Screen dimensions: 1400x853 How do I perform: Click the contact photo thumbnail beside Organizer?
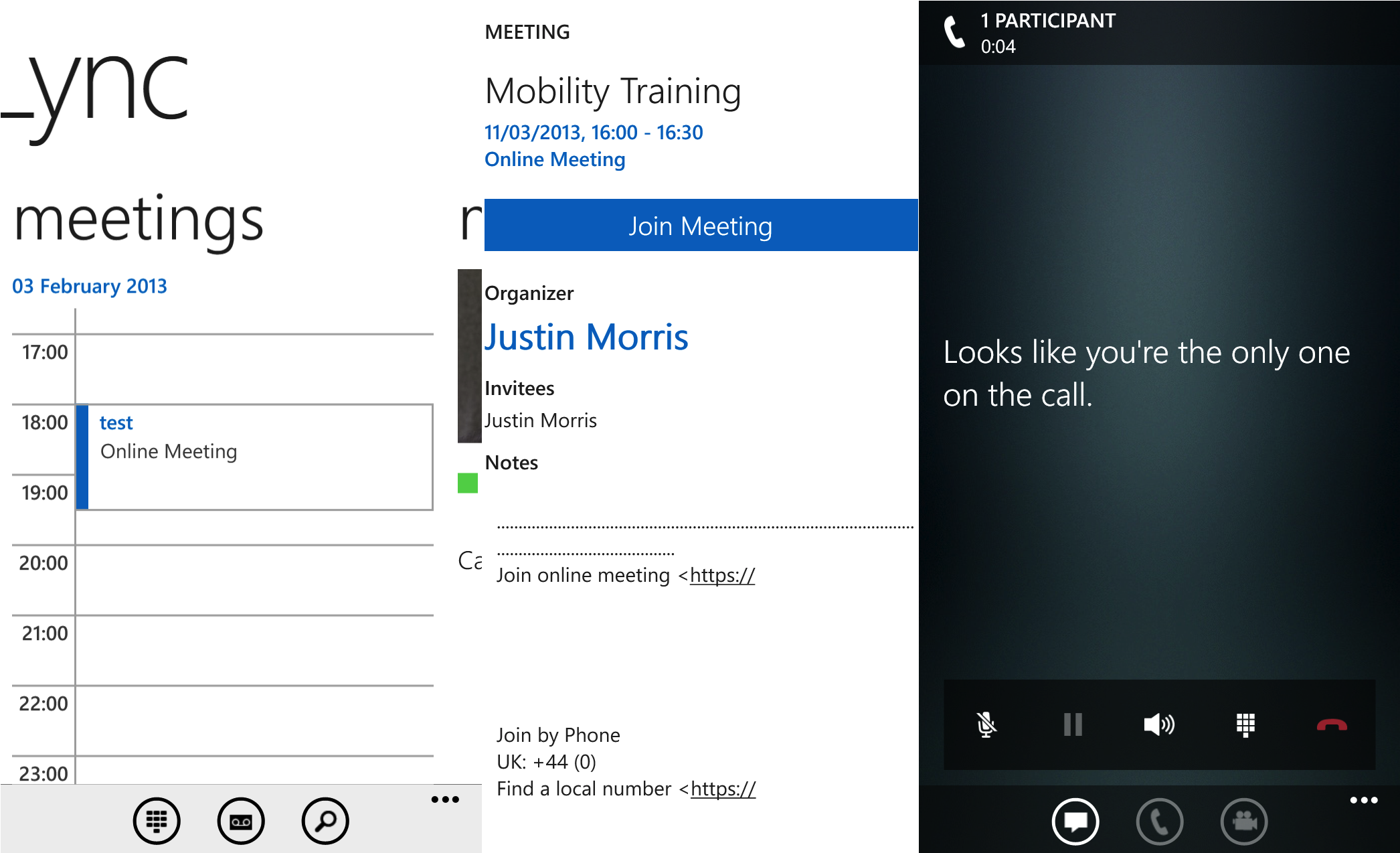point(470,356)
